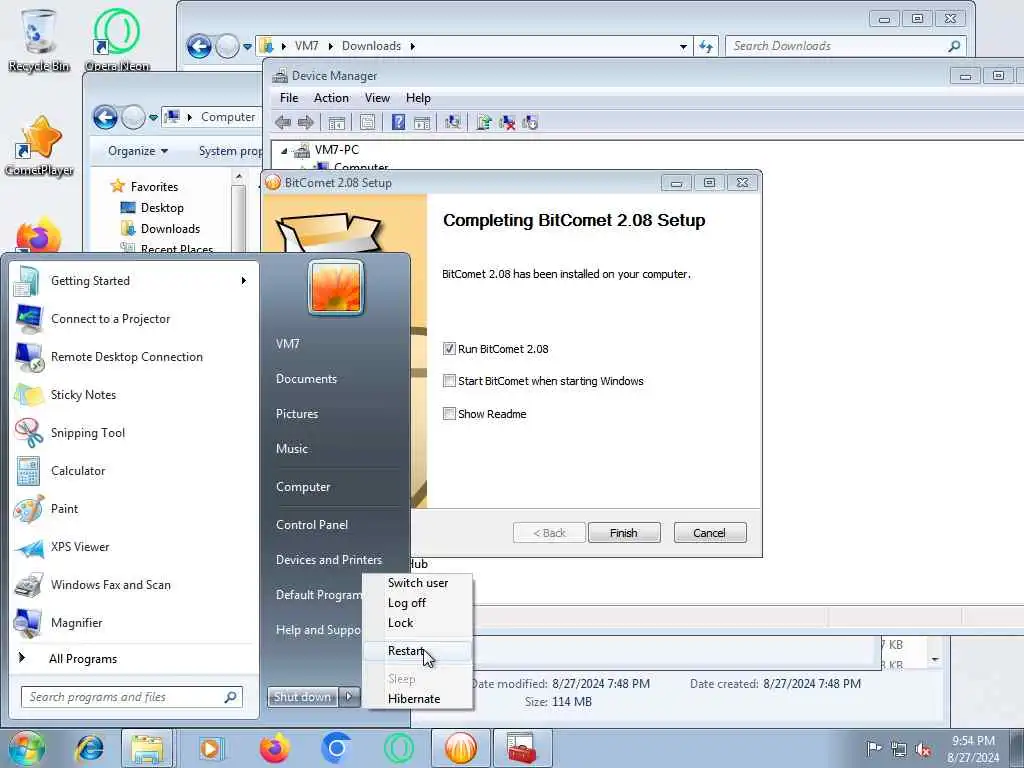The height and width of the screenshot is (768, 1024).
Task: Click Search programs and files box
Action: pyautogui.click(x=131, y=697)
